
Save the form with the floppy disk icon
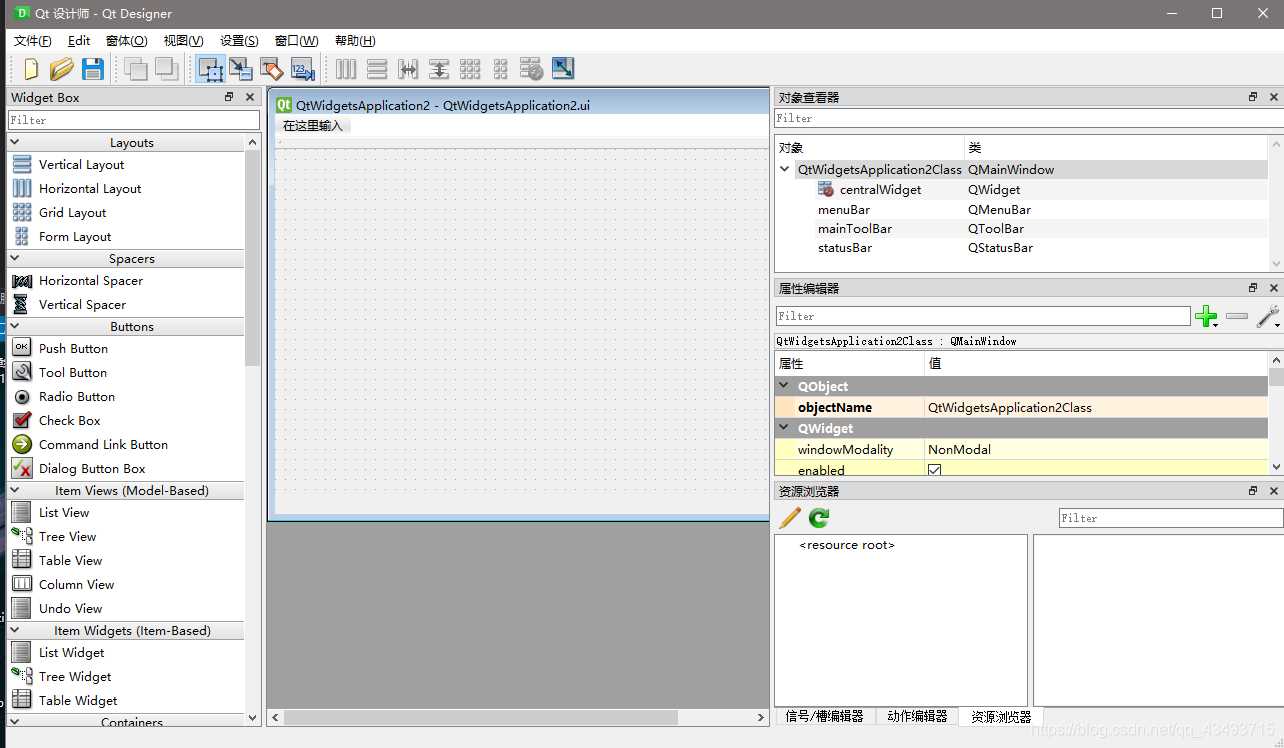click(x=93, y=69)
